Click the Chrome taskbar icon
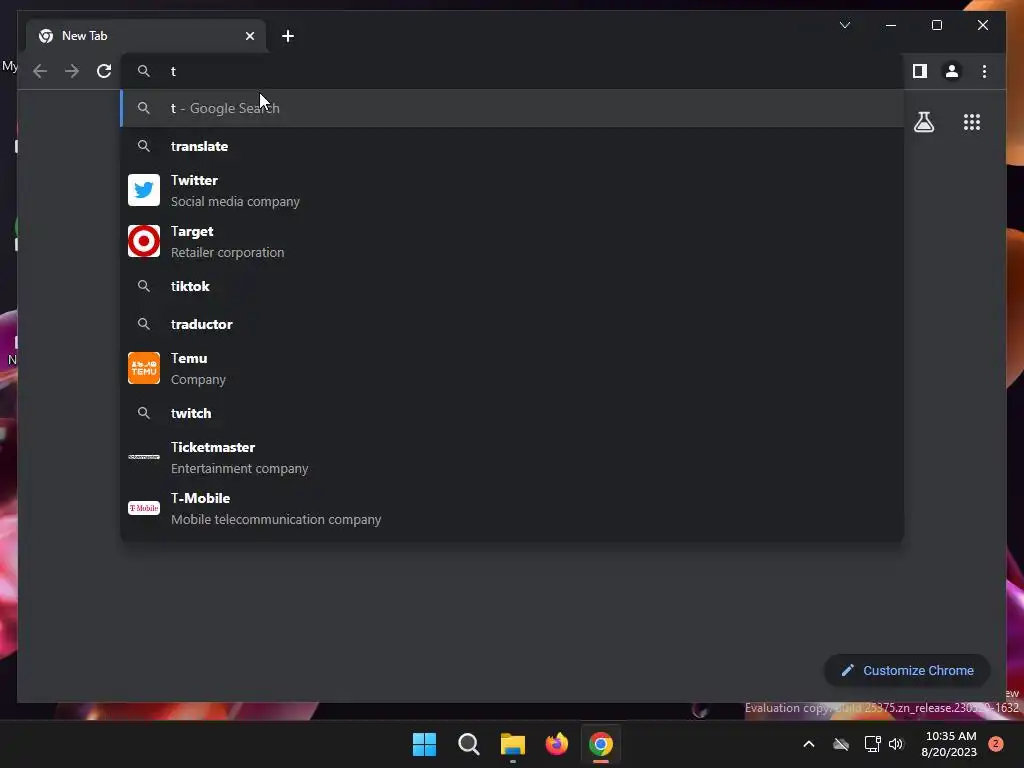This screenshot has width=1024, height=768. pos(601,744)
